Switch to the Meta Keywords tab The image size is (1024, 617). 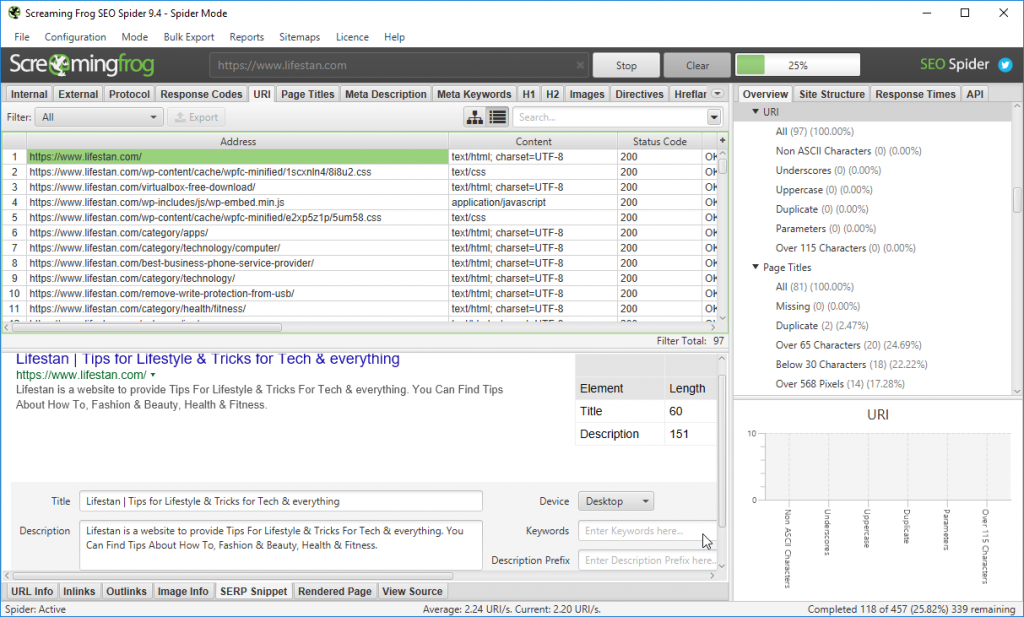(x=474, y=94)
